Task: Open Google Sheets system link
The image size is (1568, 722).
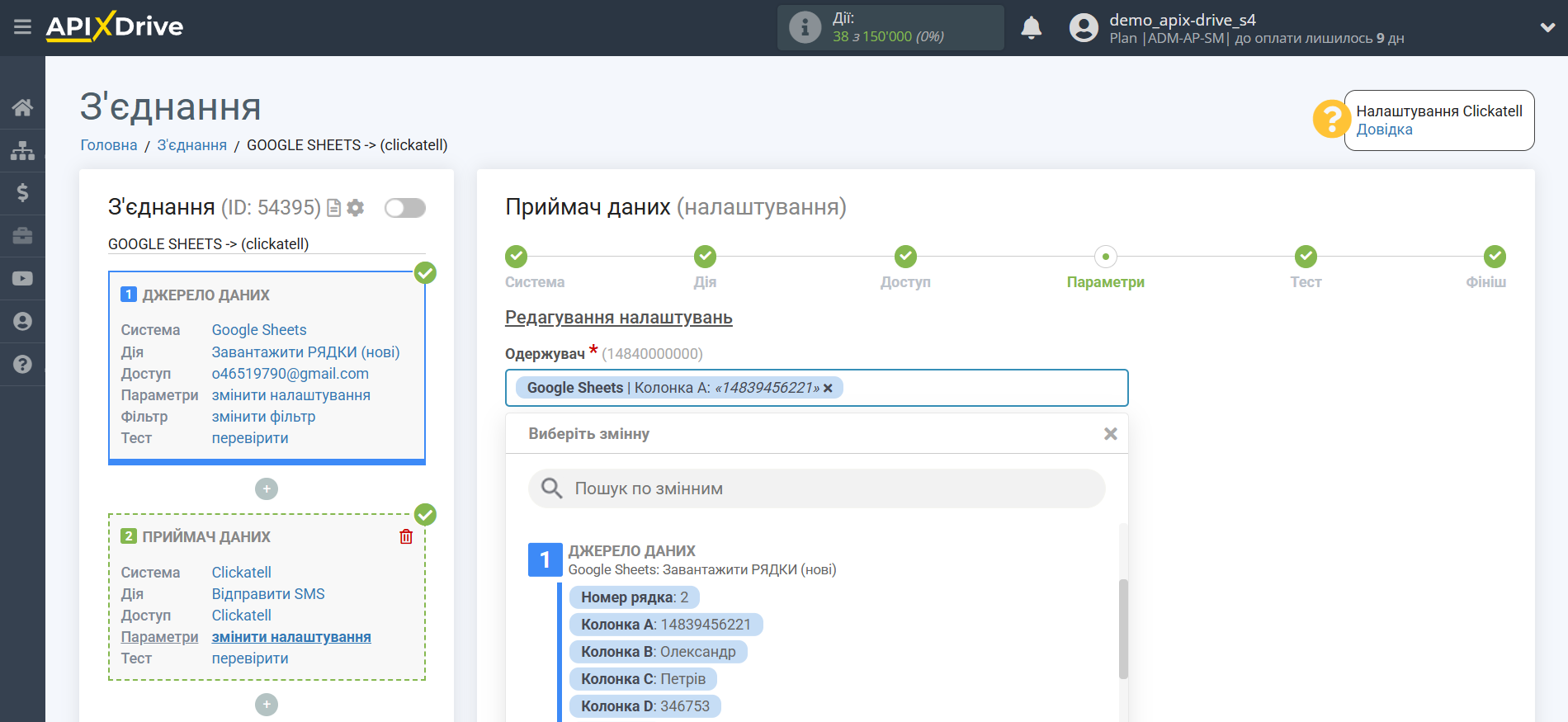Action: point(259,330)
